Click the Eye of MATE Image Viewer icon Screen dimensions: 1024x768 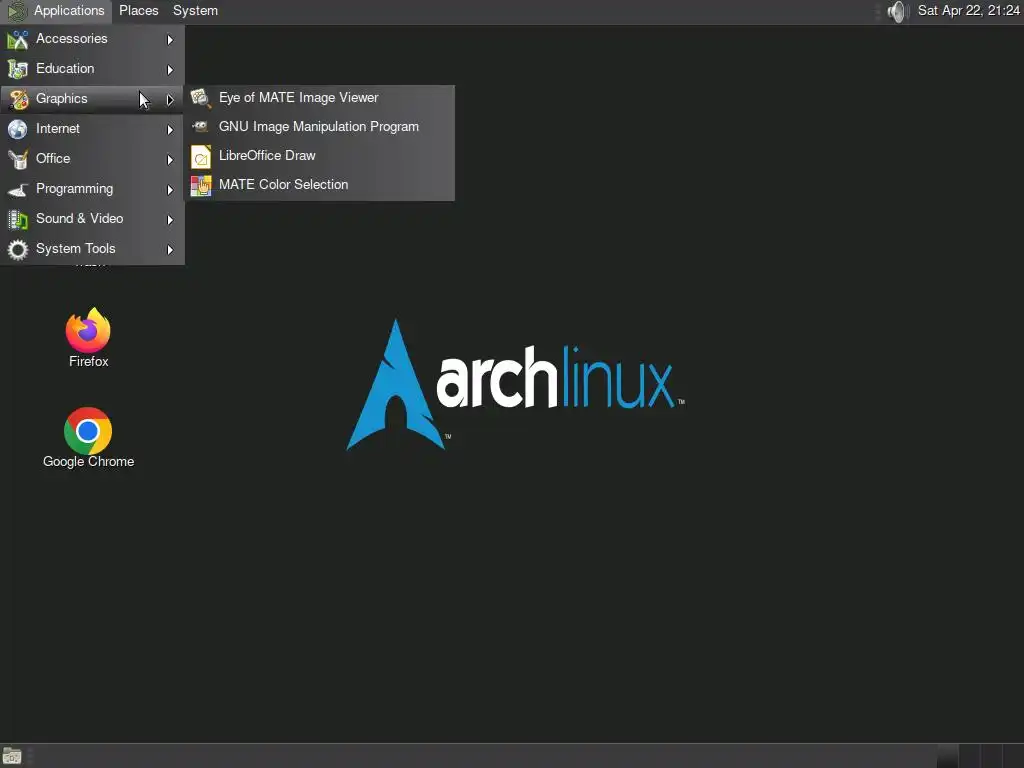click(x=200, y=99)
